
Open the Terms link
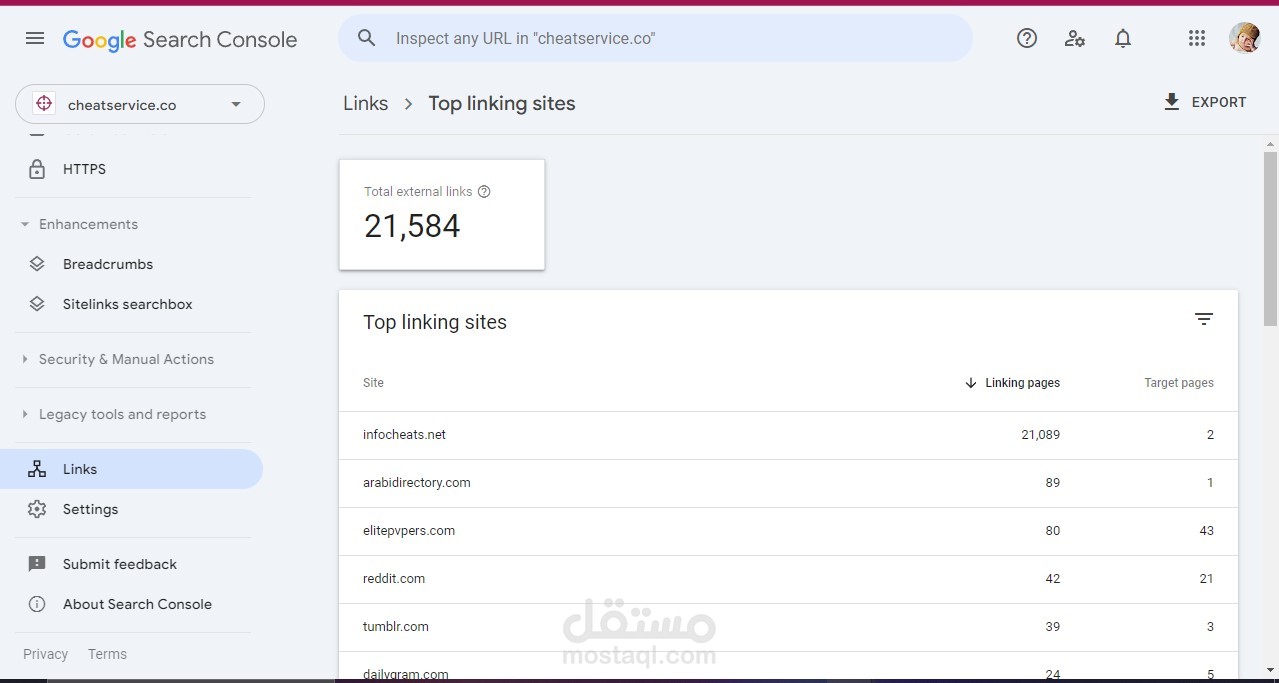tap(107, 654)
